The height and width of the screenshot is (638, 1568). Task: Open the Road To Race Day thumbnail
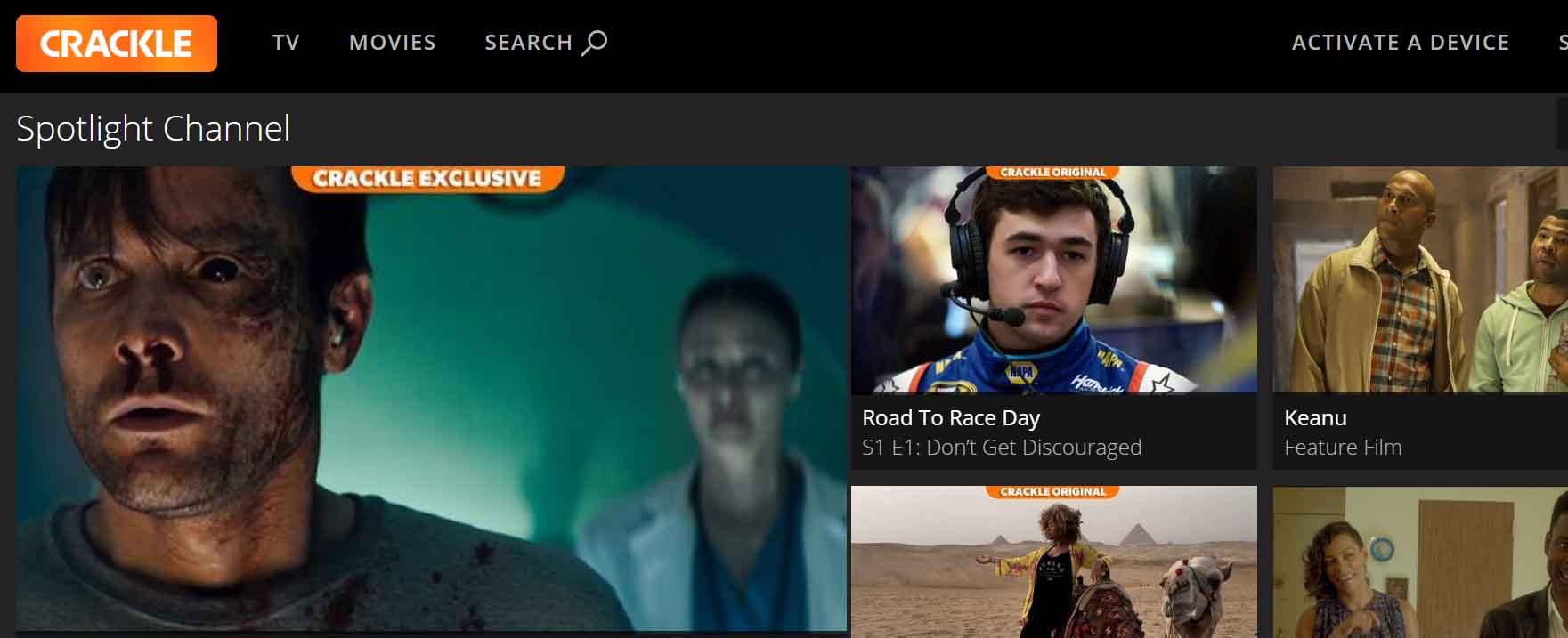[1054, 279]
